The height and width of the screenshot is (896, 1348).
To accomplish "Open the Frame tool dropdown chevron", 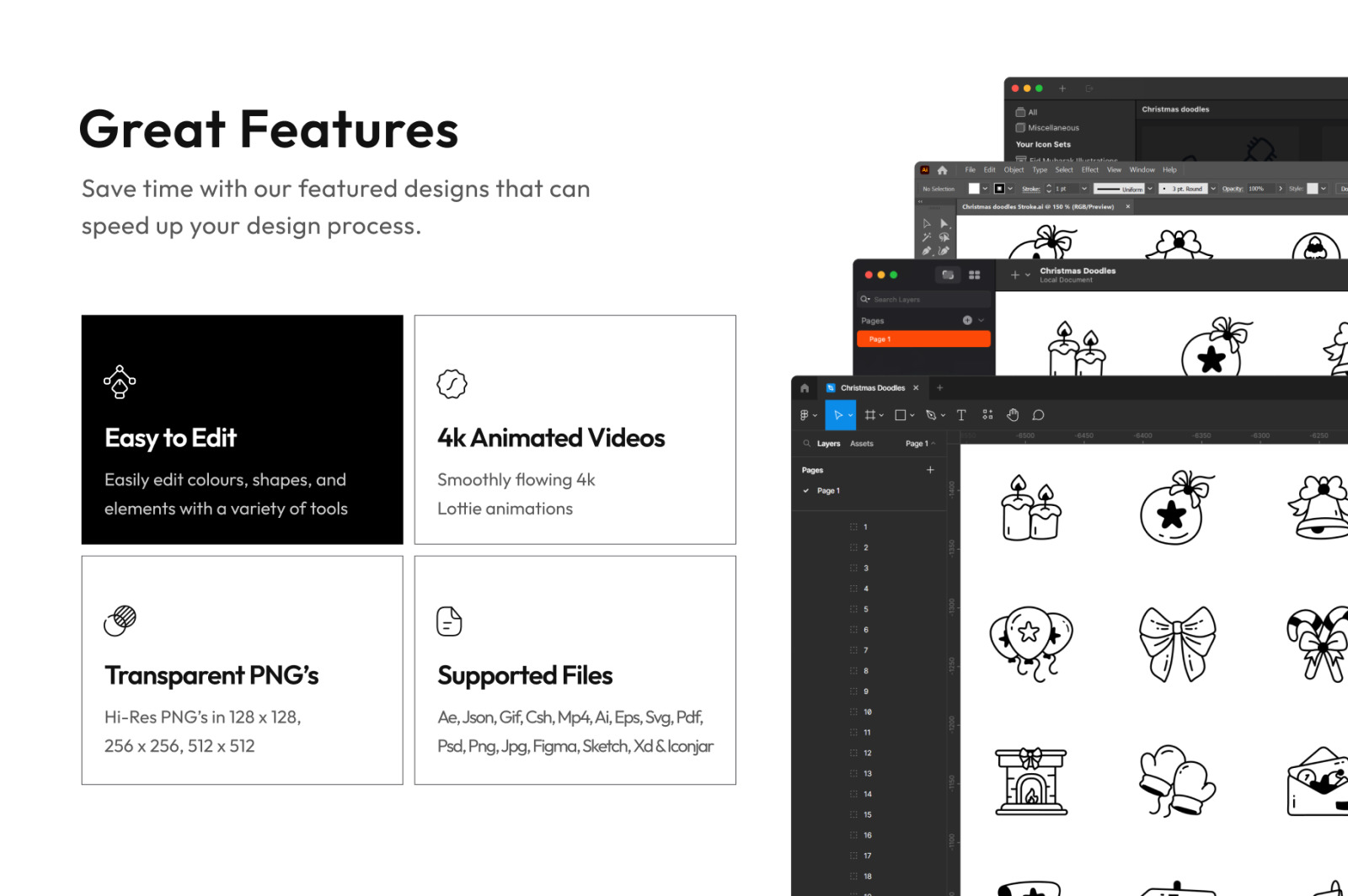I will coord(881,415).
